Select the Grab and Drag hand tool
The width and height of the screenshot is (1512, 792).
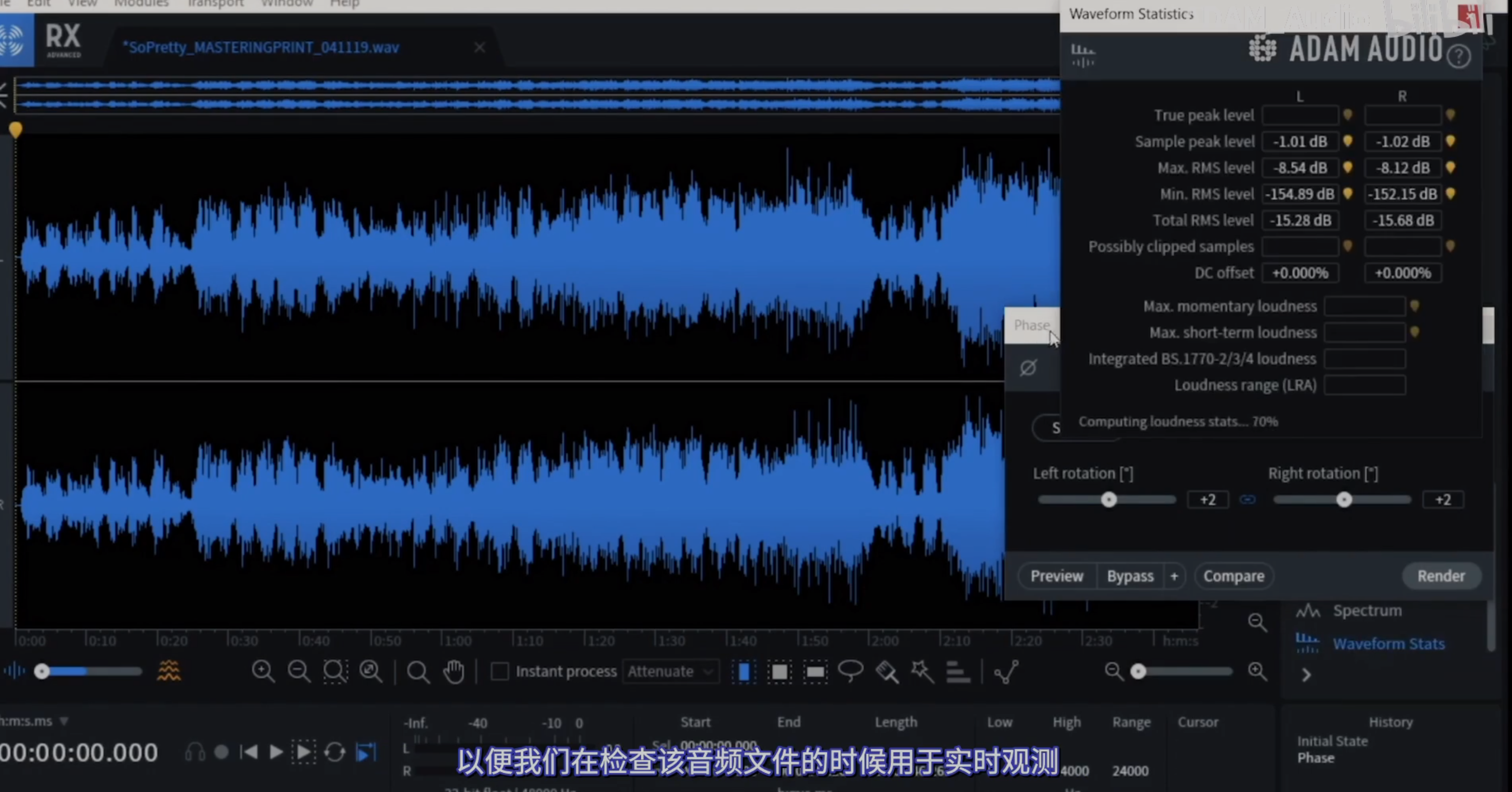point(454,671)
